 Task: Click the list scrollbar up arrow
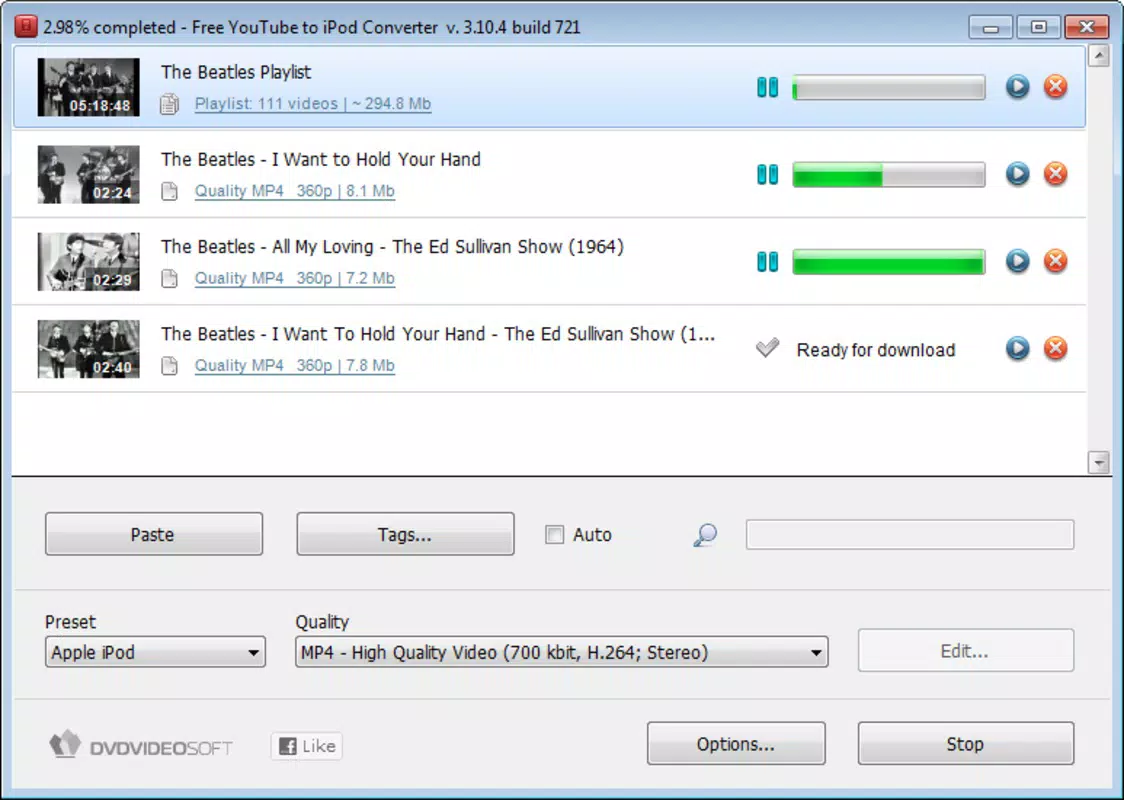(1098, 55)
